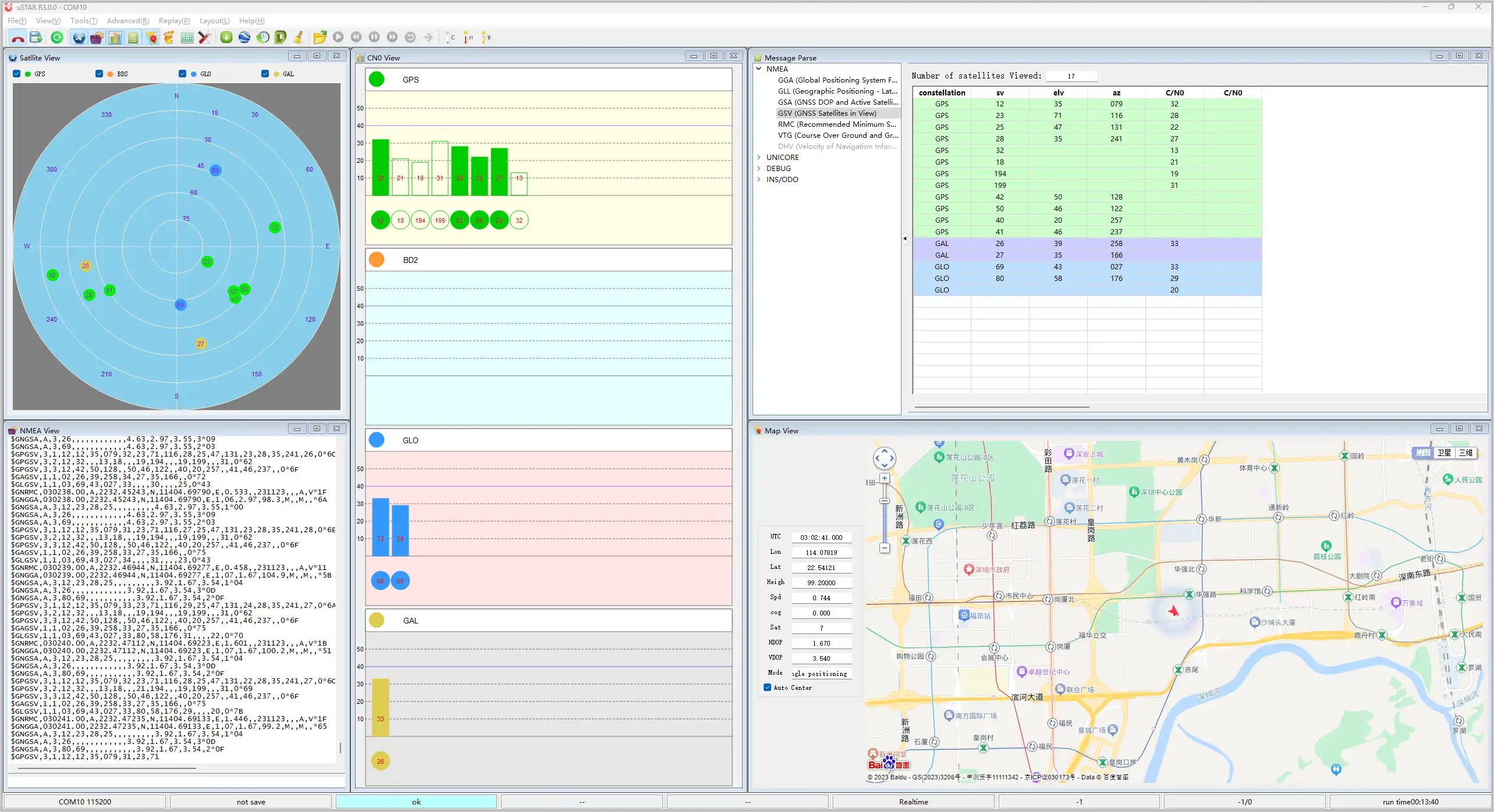Click the open folder replay icon
The image size is (1494, 812).
pyautogui.click(x=320, y=38)
